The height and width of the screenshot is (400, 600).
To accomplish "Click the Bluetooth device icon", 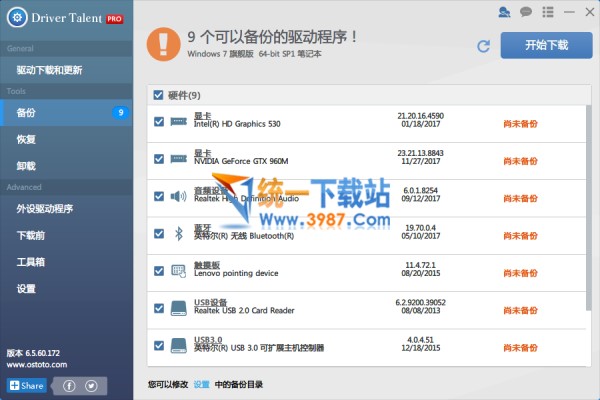I will 179,233.
